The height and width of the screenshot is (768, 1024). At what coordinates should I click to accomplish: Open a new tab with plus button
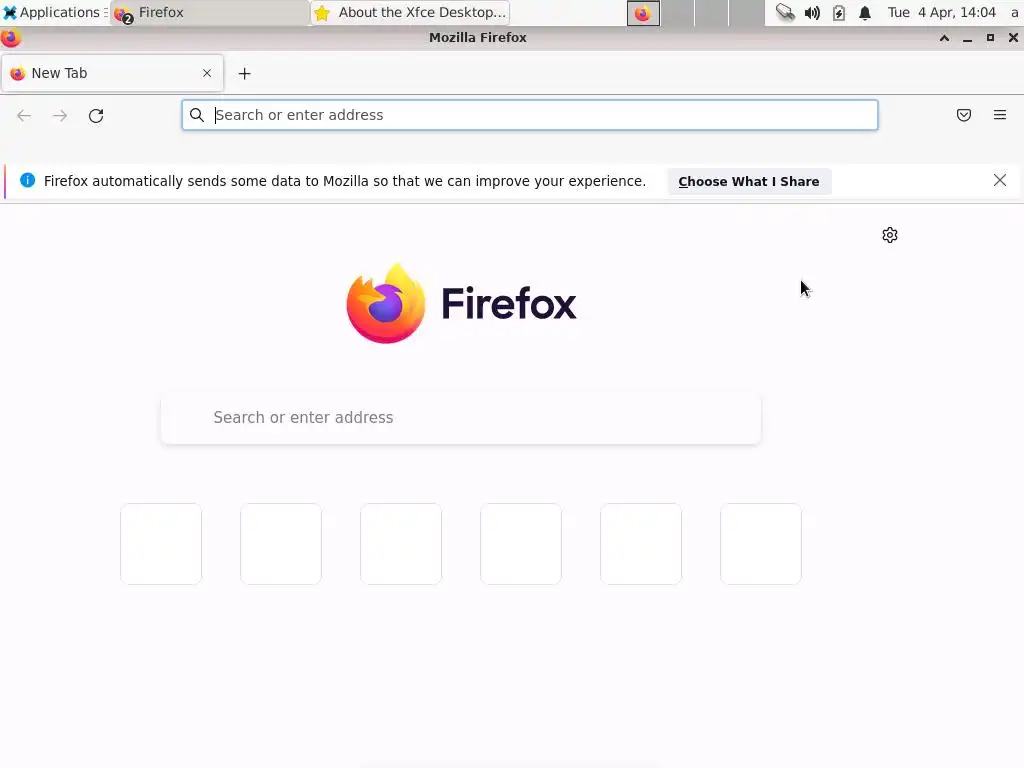[244, 74]
